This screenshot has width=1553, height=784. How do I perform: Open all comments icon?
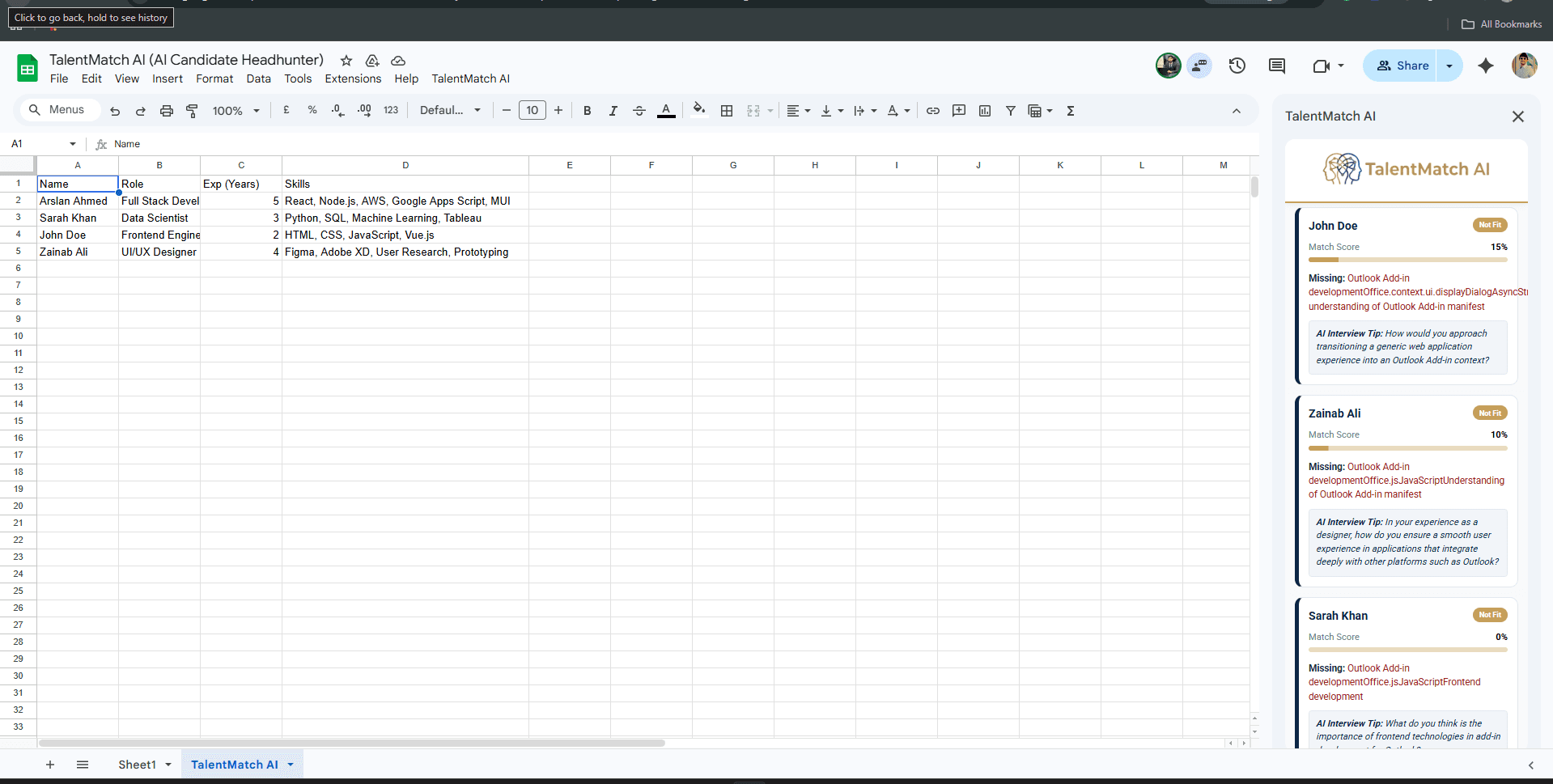pyautogui.click(x=1277, y=66)
